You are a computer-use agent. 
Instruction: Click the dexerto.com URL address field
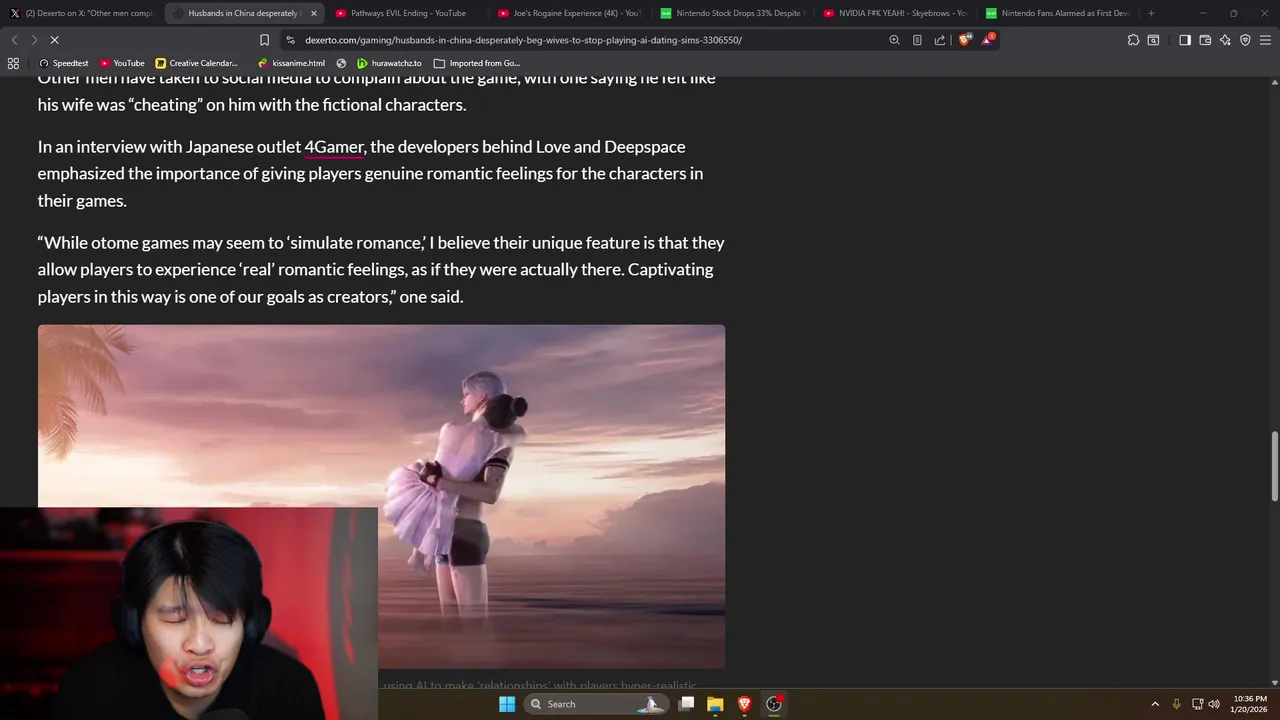point(523,40)
